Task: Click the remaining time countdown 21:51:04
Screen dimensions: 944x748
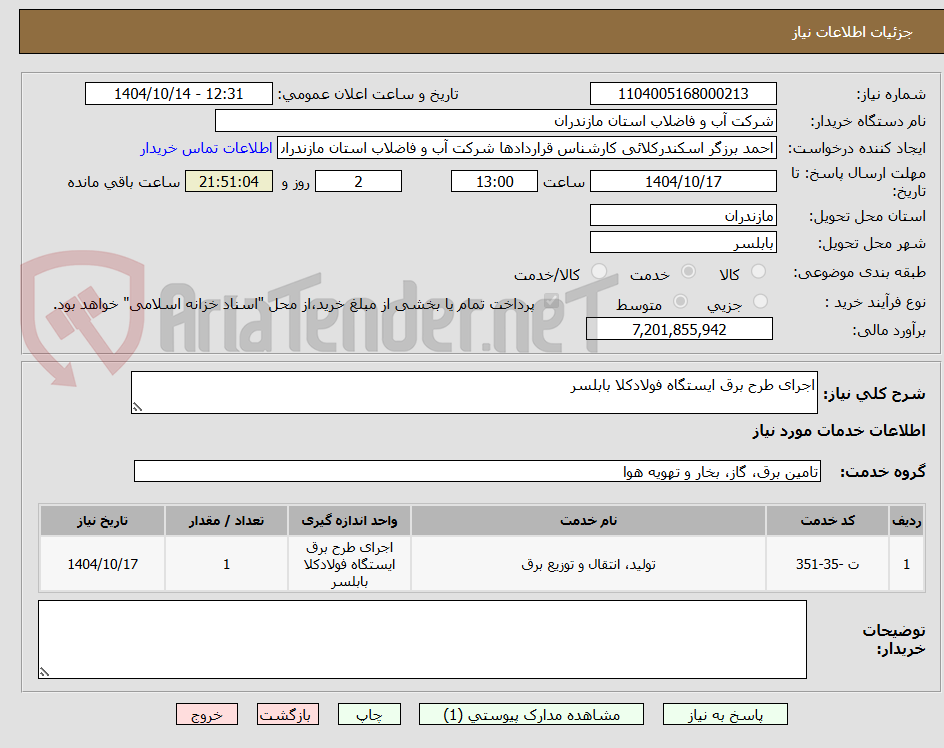Action: tap(229, 181)
